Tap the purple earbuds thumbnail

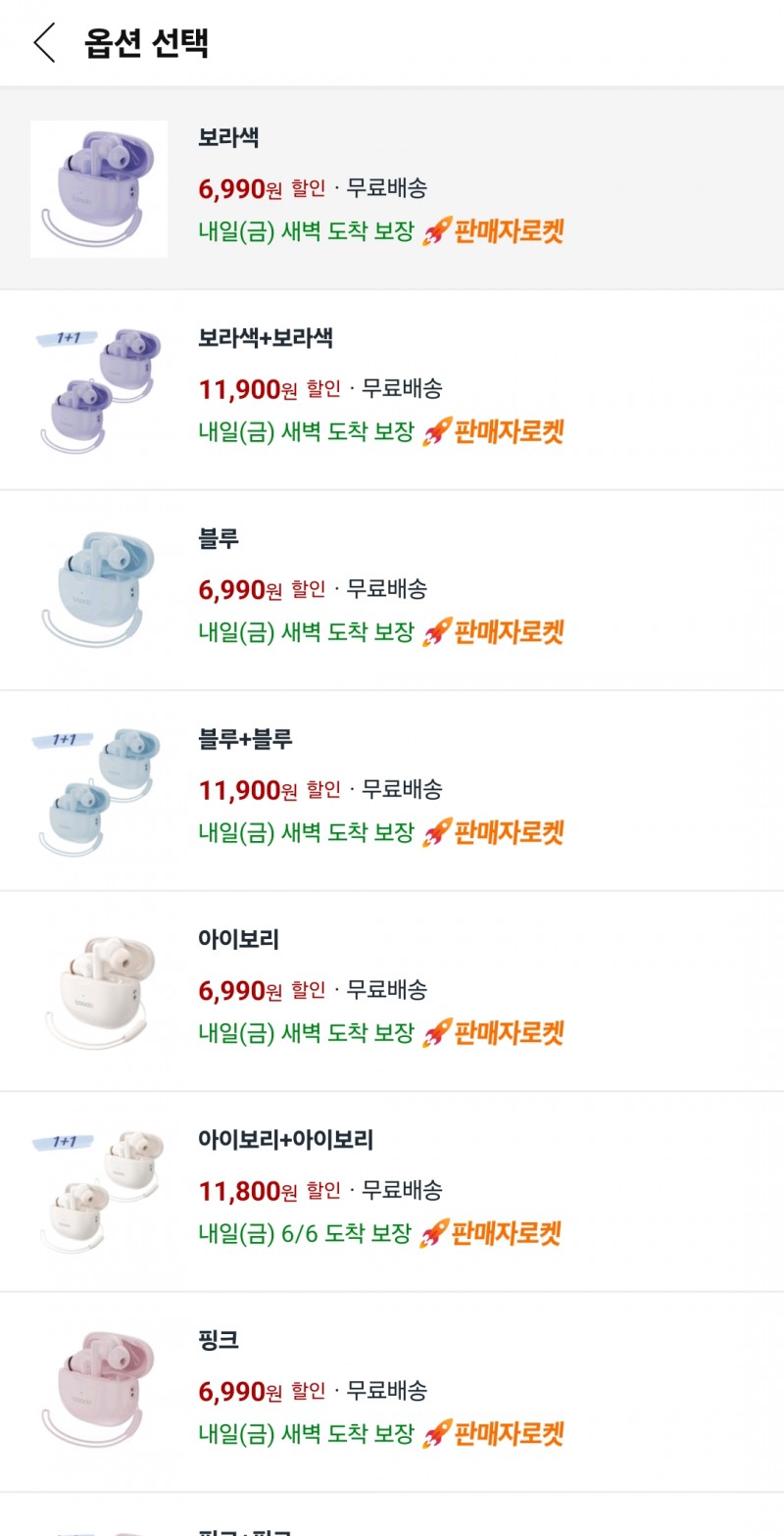pyautogui.click(x=99, y=189)
